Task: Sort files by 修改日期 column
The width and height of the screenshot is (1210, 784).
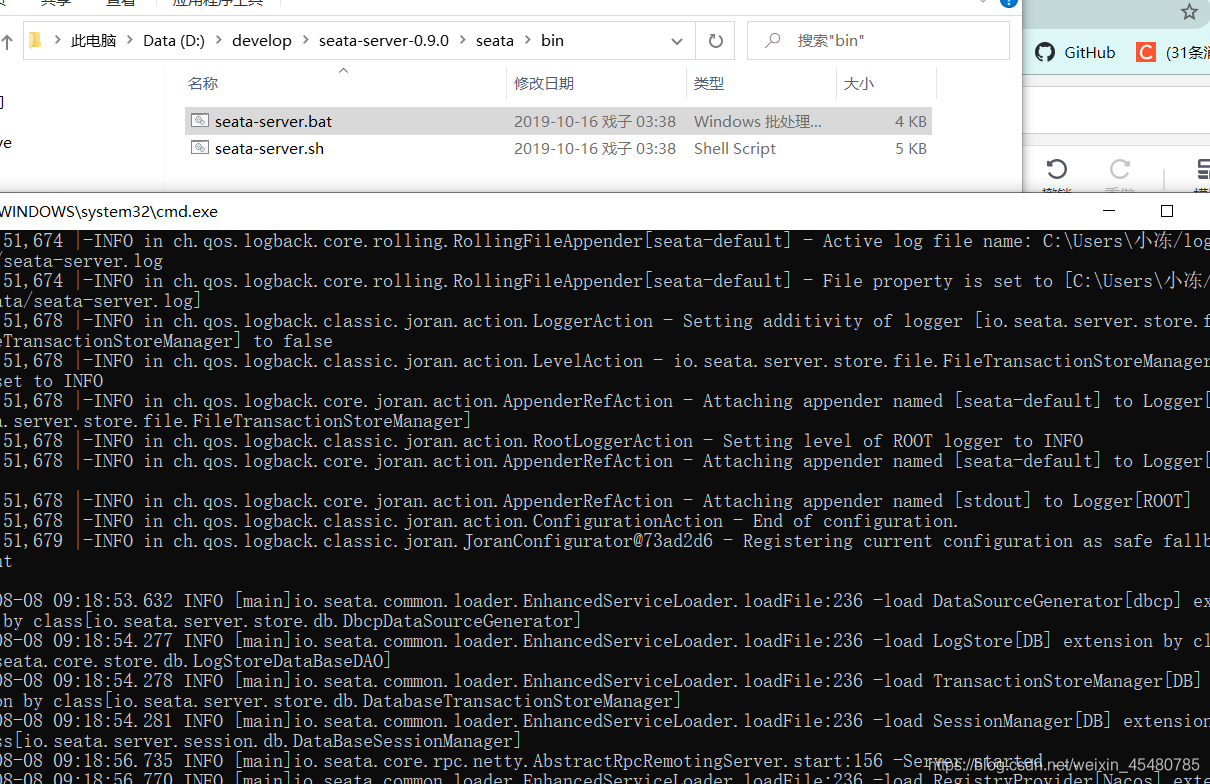Action: 544,84
